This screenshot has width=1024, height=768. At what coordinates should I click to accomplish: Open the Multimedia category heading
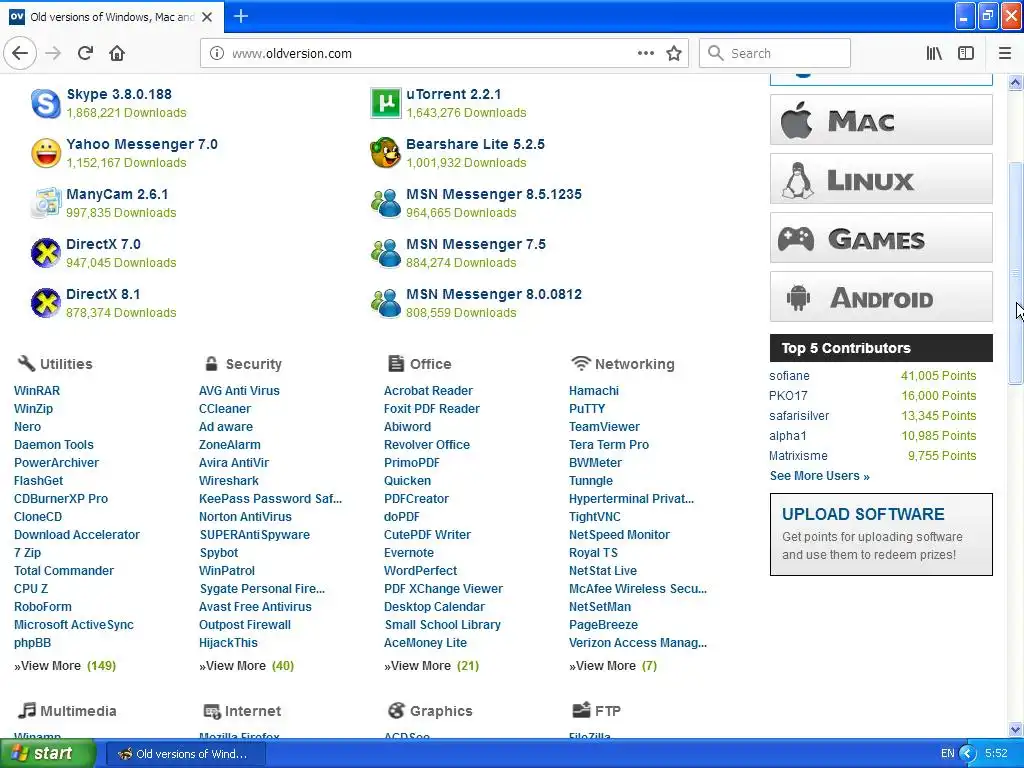[67, 711]
